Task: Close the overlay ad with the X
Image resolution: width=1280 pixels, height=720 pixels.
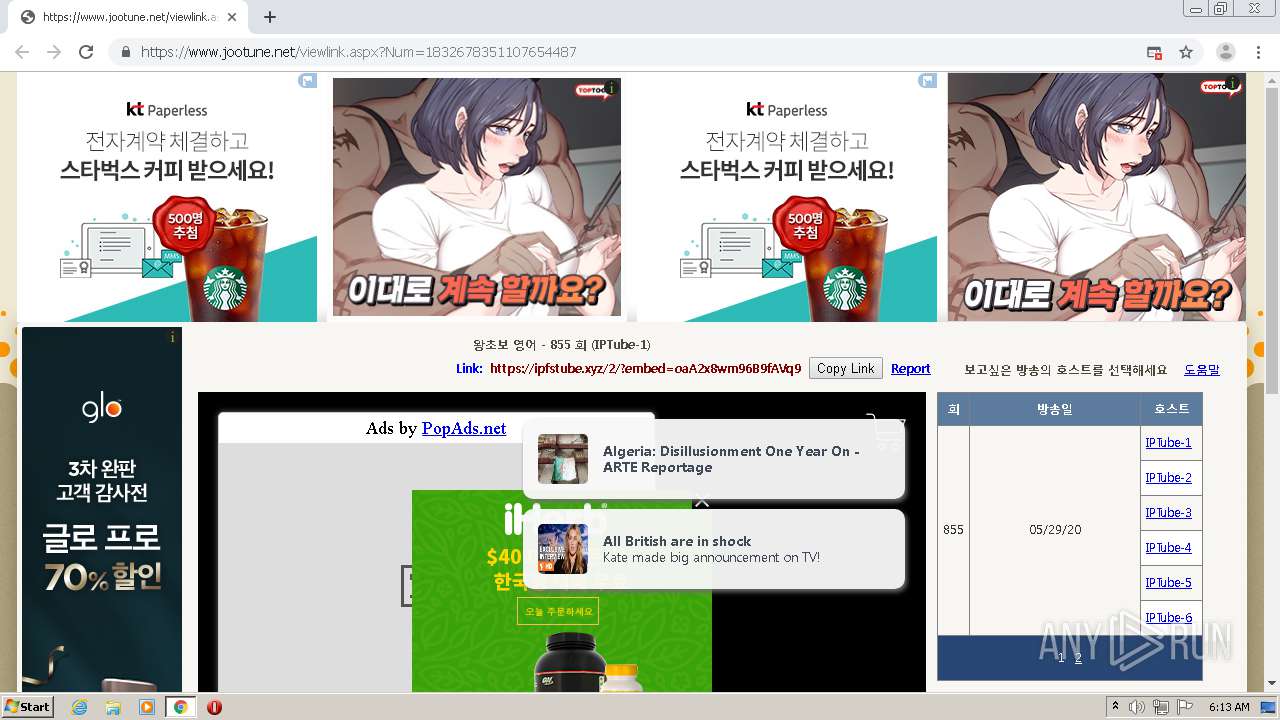Action: click(x=702, y=501)
